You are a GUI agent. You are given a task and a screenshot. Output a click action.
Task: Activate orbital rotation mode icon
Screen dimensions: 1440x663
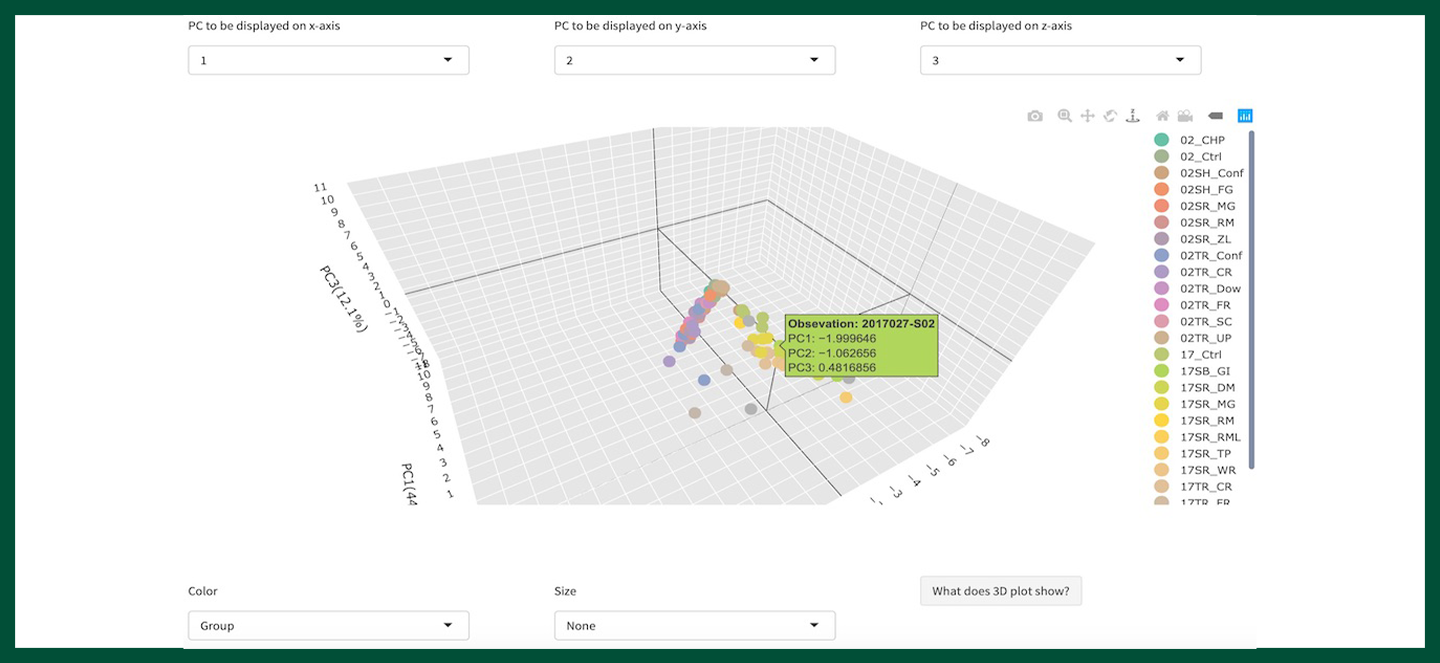tap(1110, 116)
